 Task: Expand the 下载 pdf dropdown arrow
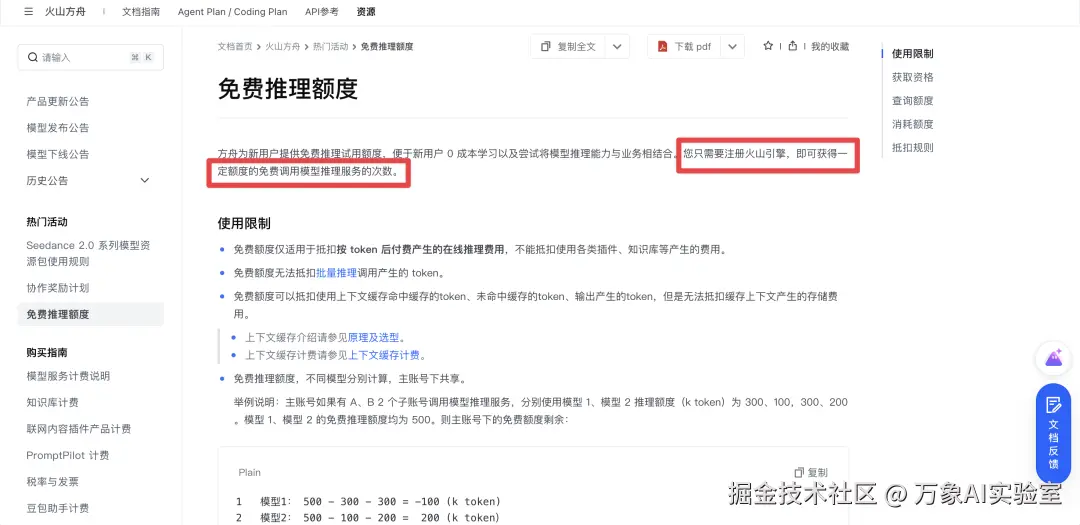732,46
